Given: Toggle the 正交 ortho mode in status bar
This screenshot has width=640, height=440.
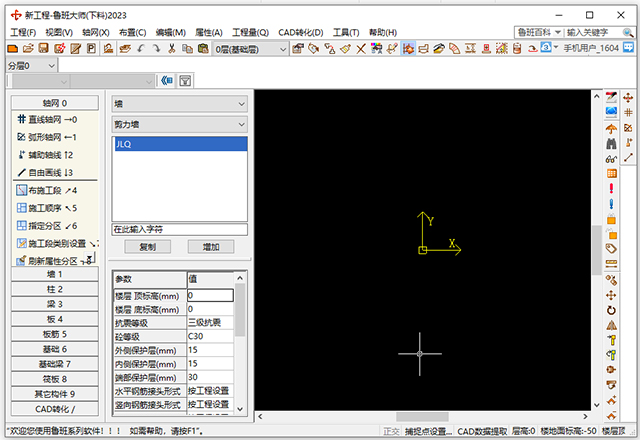Looking at the screenshot, I should coord(391,431).
